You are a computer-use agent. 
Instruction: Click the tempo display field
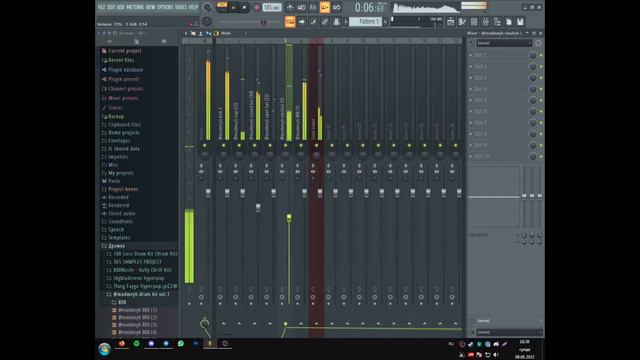coord(272,7)
